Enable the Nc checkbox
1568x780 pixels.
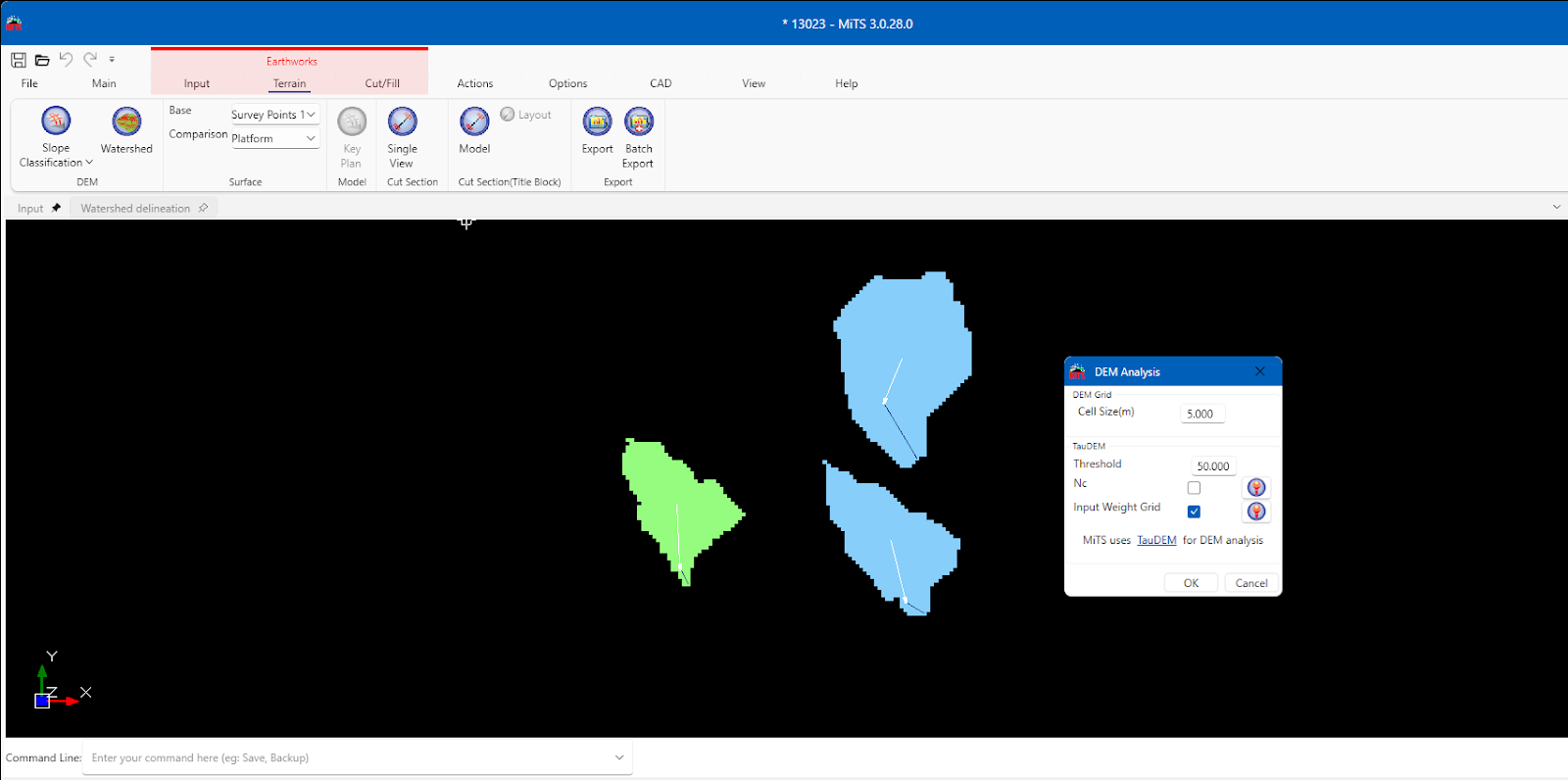click(x=1194, y=488)
